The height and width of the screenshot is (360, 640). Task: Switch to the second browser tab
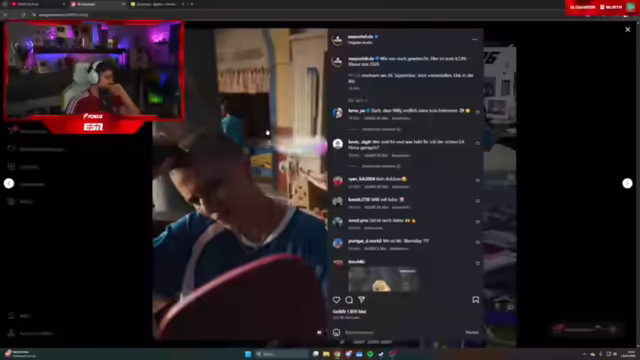98,4
